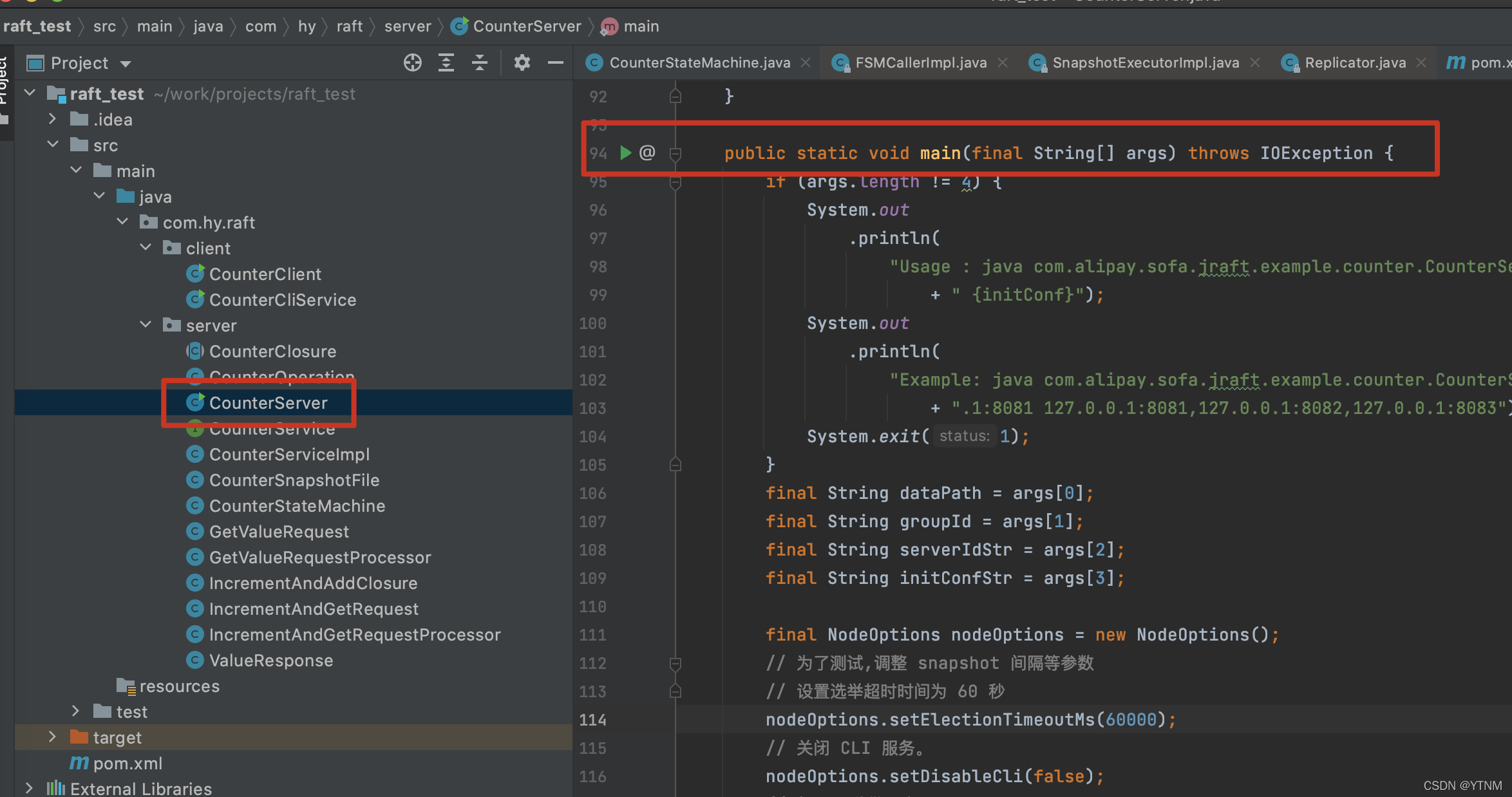Click the CounterServer breadcrumb
Screen dimensions: 1512x797
click(526, 26)
